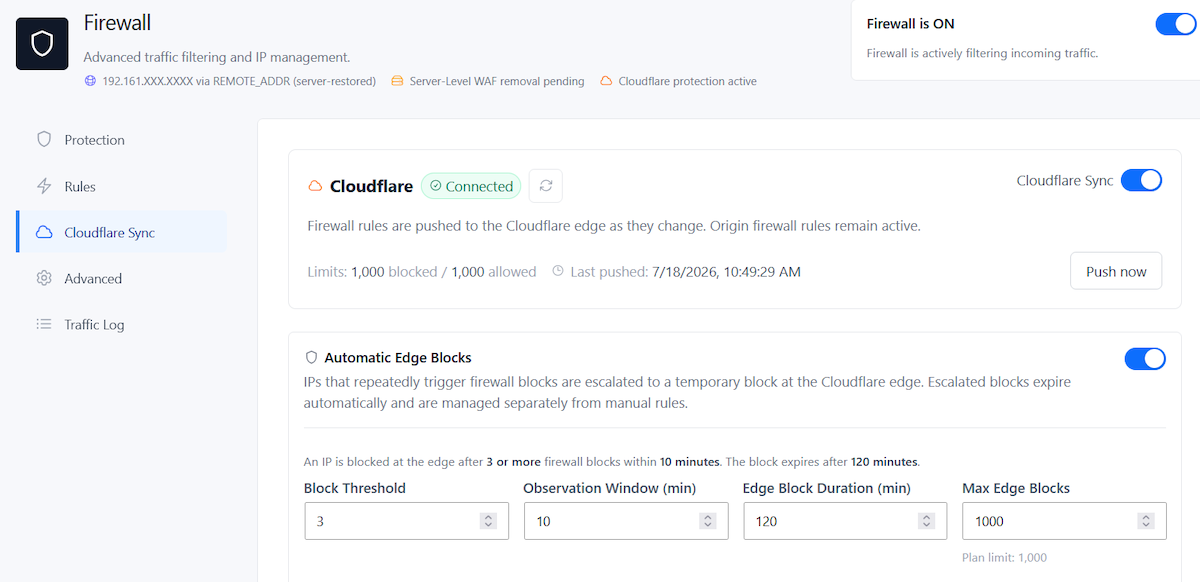Viewport: 1200px width, 582px height.
Task: Adjust the Observation Window stepper arrows
Action: pos(707,521)
